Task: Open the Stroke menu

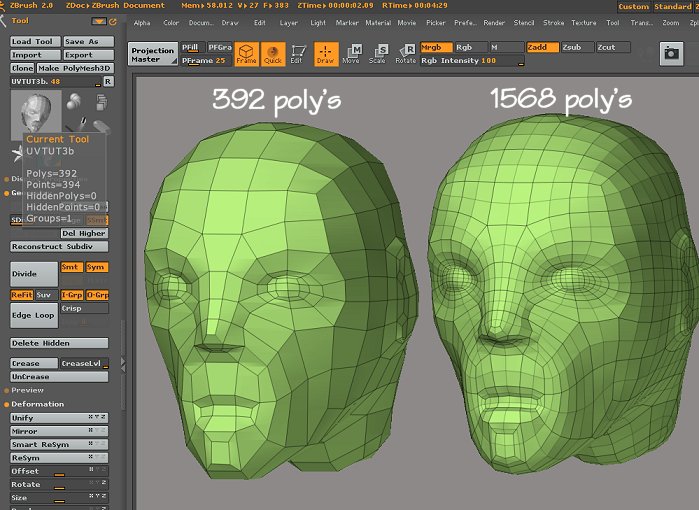Action: pos(554,23)
